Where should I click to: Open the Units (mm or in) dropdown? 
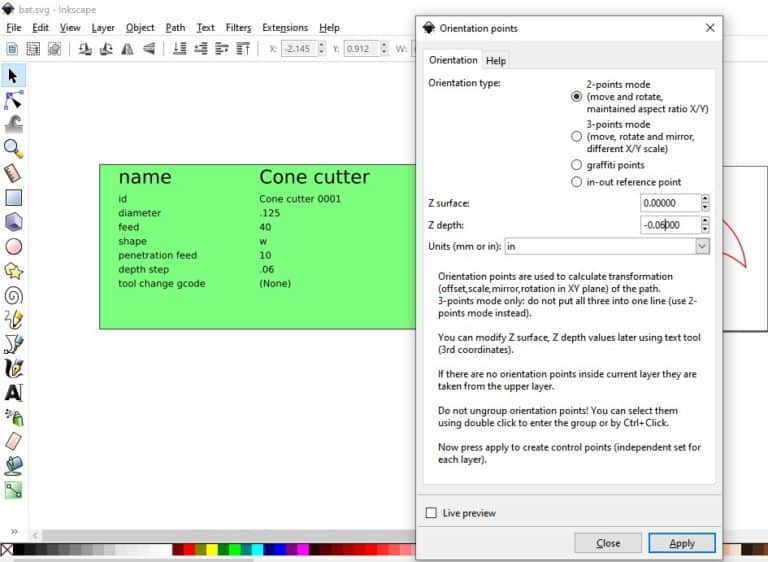click(x=702, y=246)
